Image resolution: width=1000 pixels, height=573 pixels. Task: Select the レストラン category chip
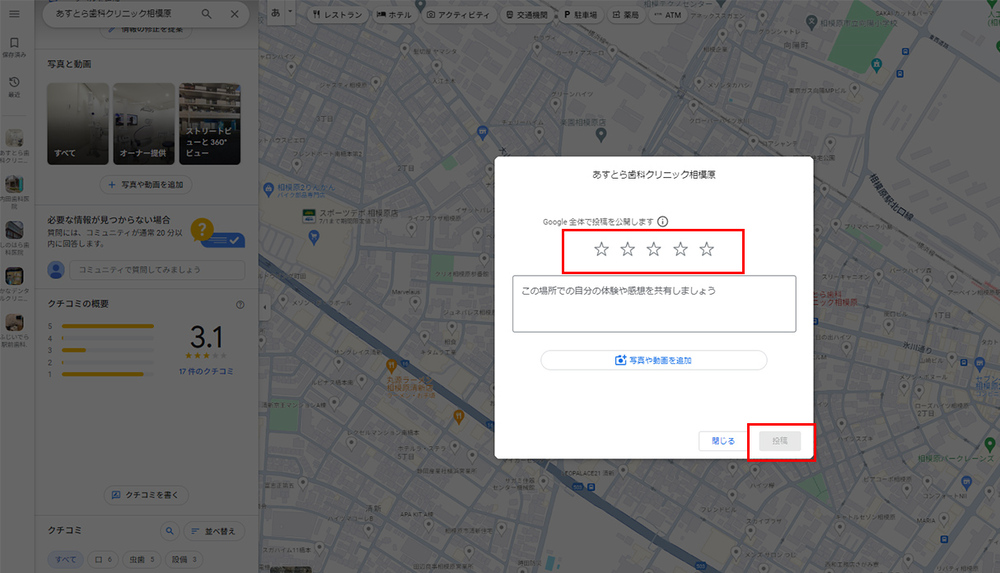click(x=337, y=16)
